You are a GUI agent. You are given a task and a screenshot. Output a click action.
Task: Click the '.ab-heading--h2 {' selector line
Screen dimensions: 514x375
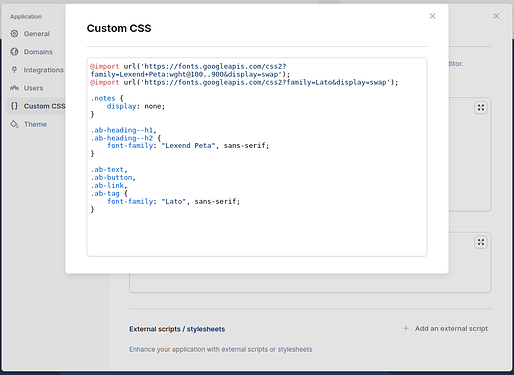click(x=126, y=138)
